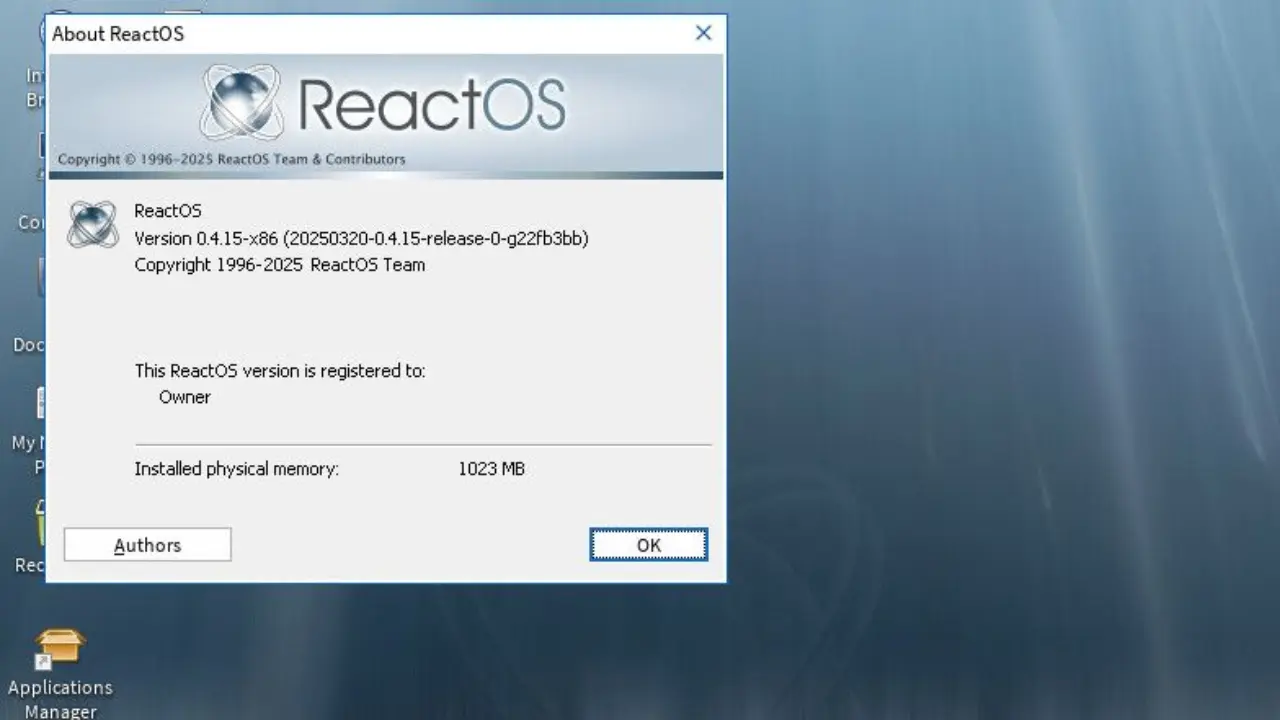Click the small ReactOS logo icon beside version info

pyautogui.click(x=92, y=224)
